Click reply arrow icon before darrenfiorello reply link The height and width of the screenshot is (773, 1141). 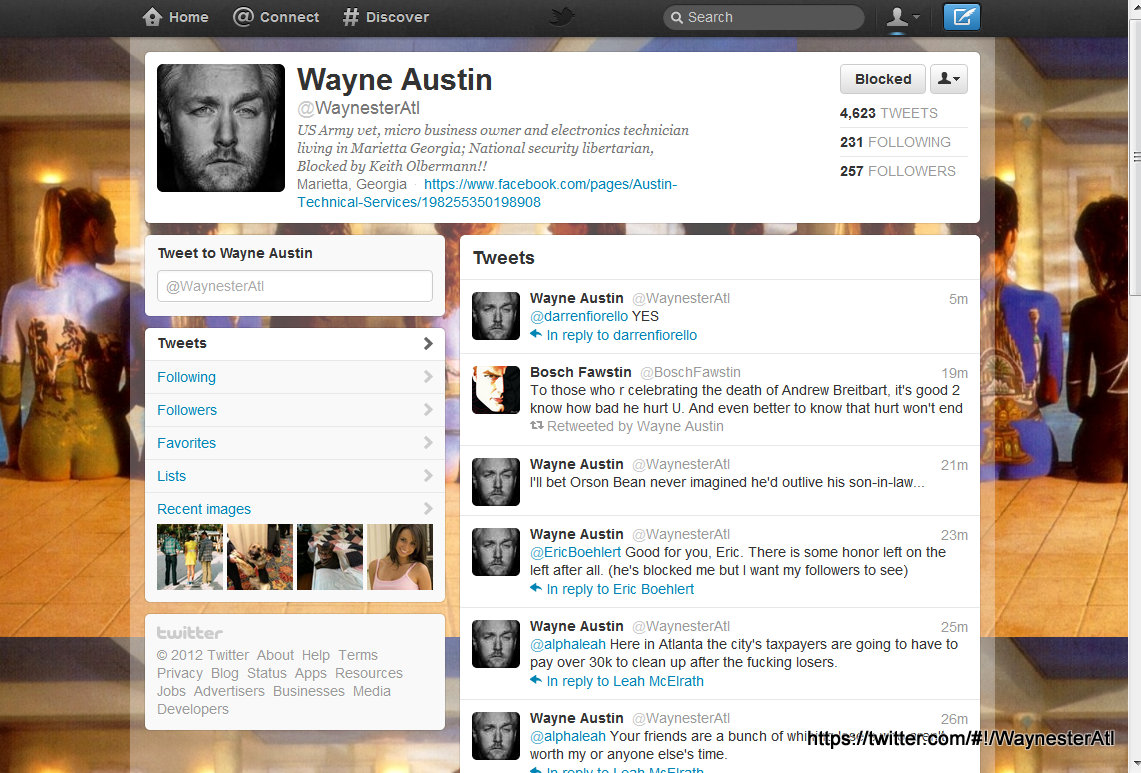tap(536, 334)
